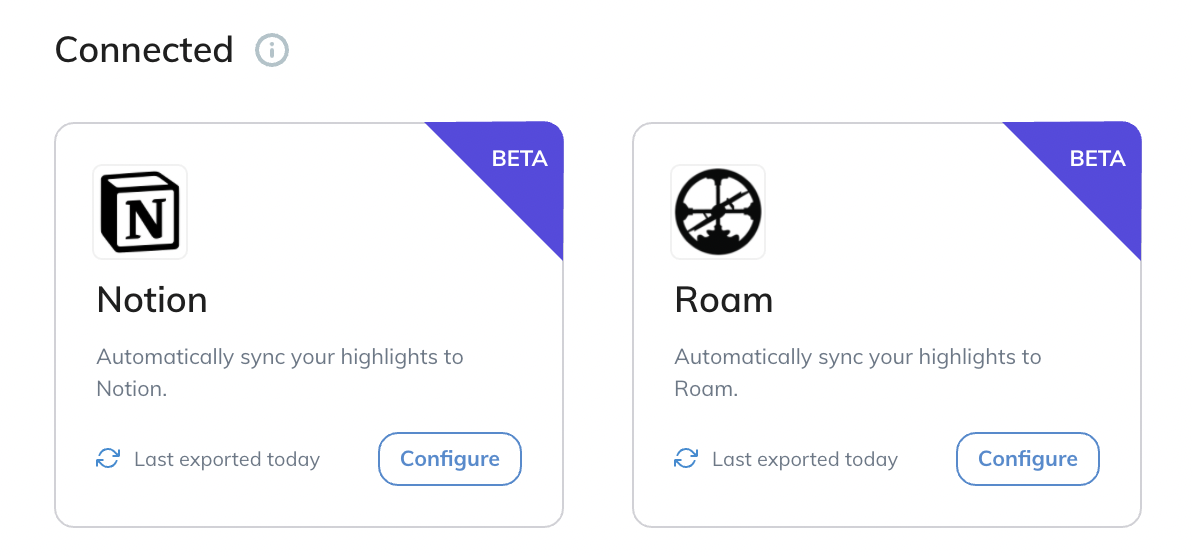1192x556 pixels.
Task: Click the BETA badge on the Notion card
Action: click(x=519, y=159)
